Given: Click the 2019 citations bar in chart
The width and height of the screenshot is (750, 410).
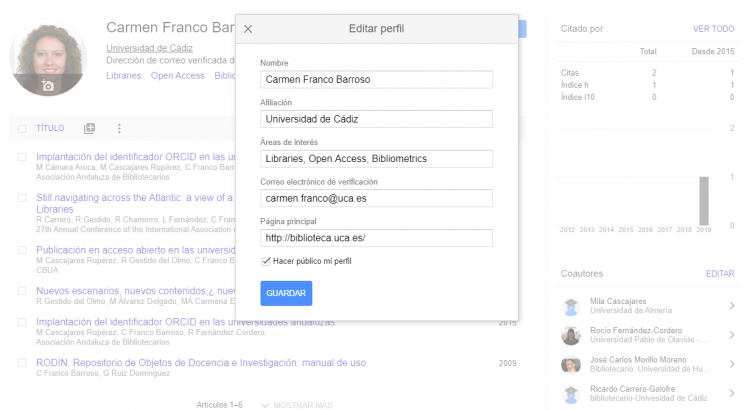Looking at the screenshot, I should coord(704,201).
